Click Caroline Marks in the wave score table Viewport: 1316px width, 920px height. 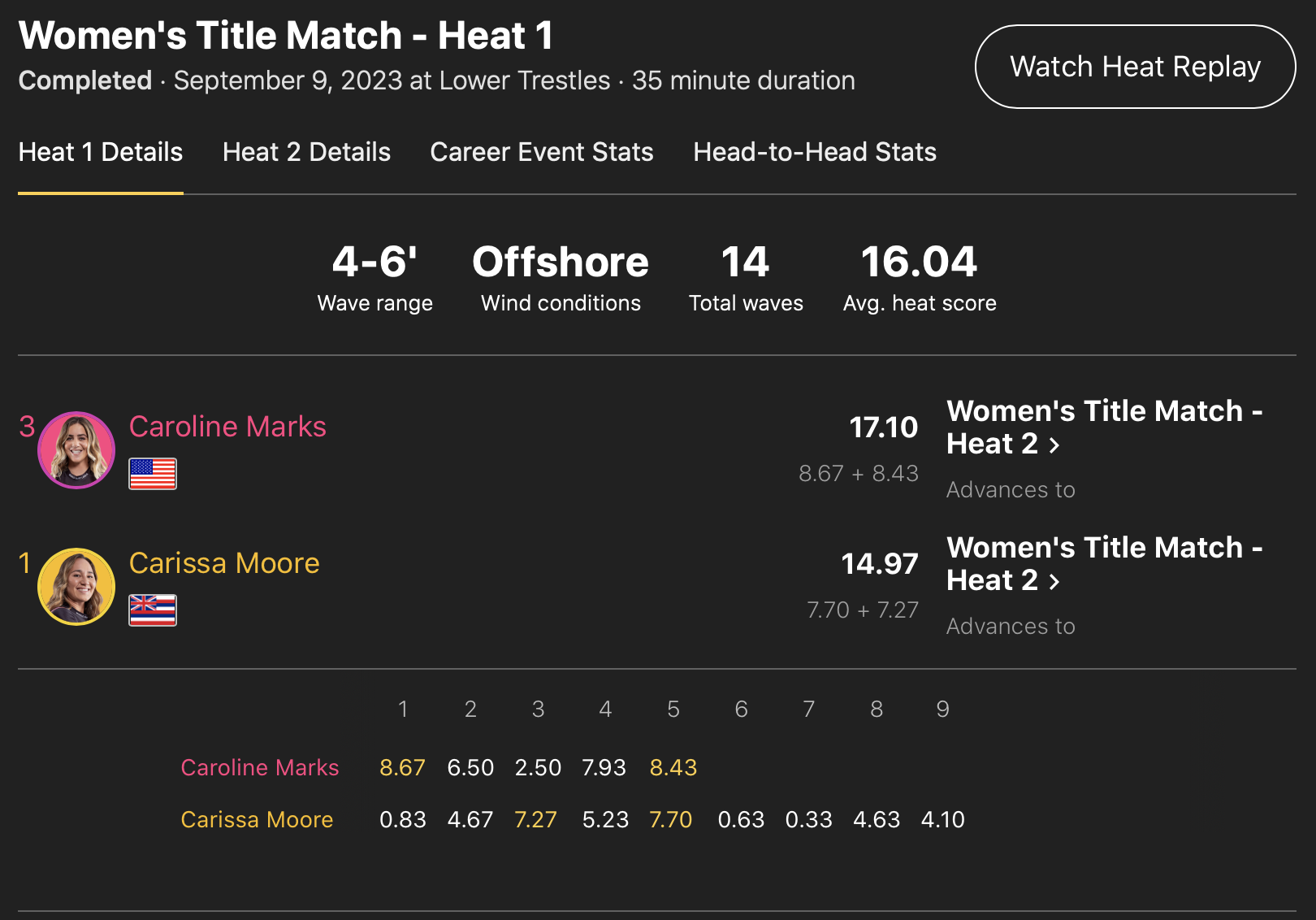260,767
